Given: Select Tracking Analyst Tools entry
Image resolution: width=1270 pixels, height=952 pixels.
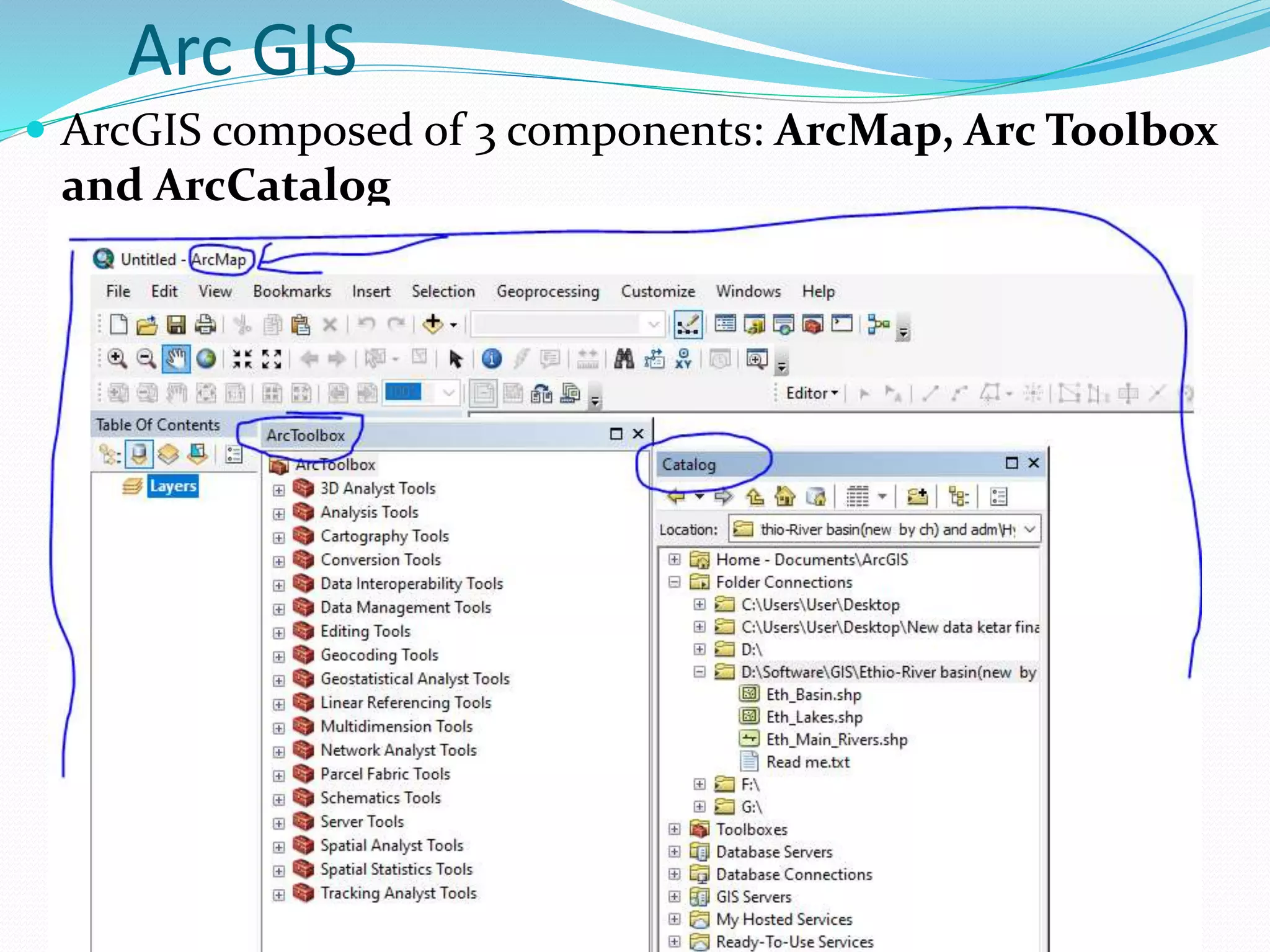Looking at the screenshot, I should click(x=398, y=893).
